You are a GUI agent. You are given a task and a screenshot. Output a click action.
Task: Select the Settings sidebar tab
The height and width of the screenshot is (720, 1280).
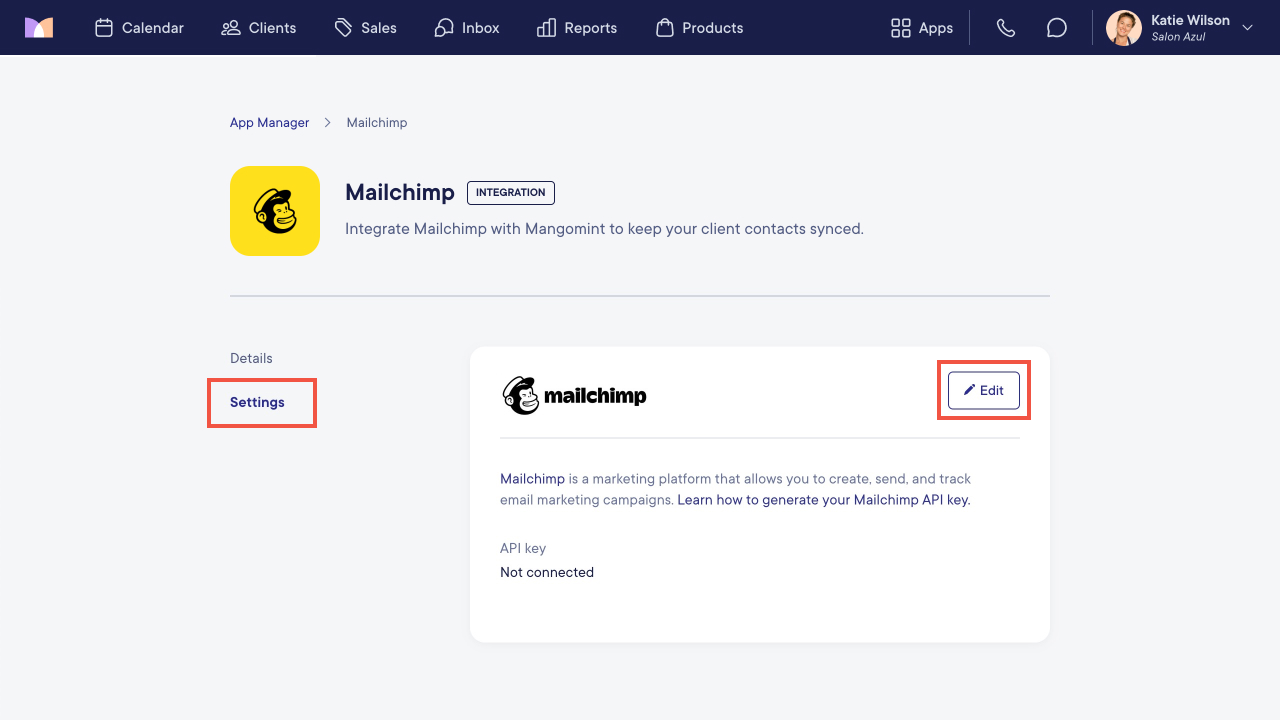pyautogui.click(x=257, y=402)
